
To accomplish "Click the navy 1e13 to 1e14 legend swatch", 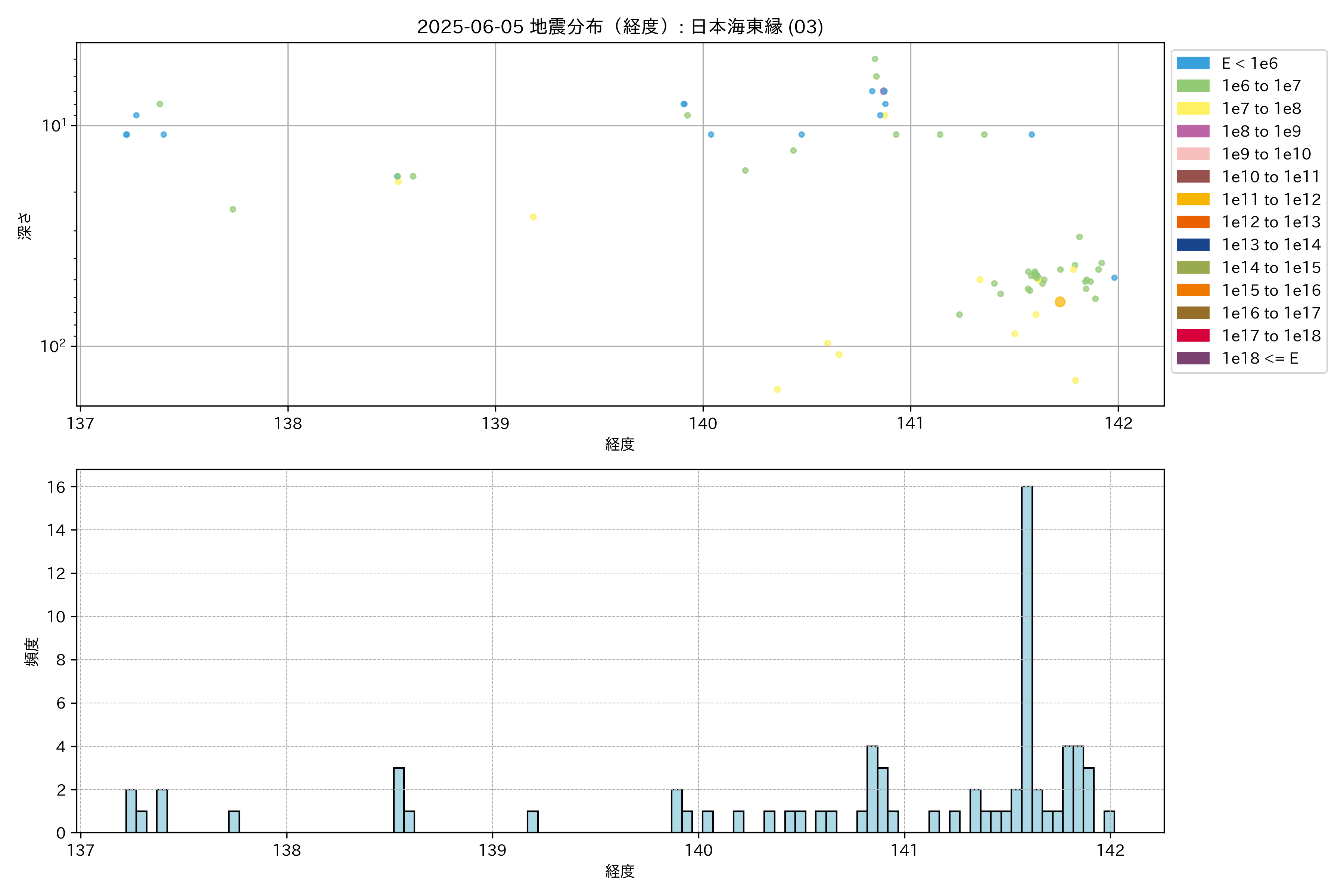I will tap(1193, 245).
